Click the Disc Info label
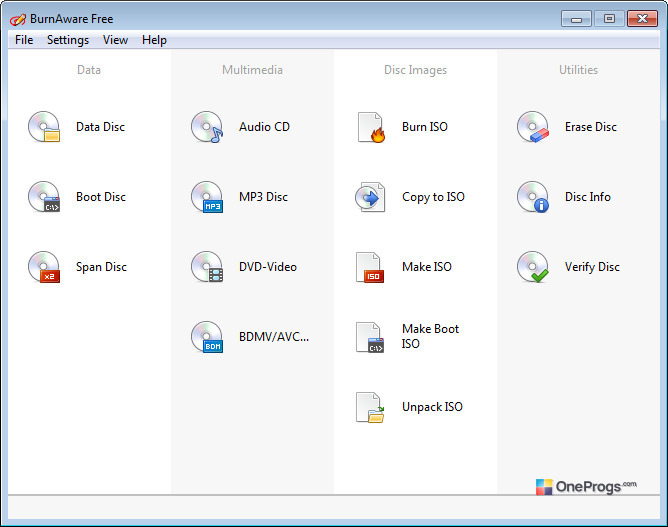This screenshot has width=668, height=527. [588, 196]
